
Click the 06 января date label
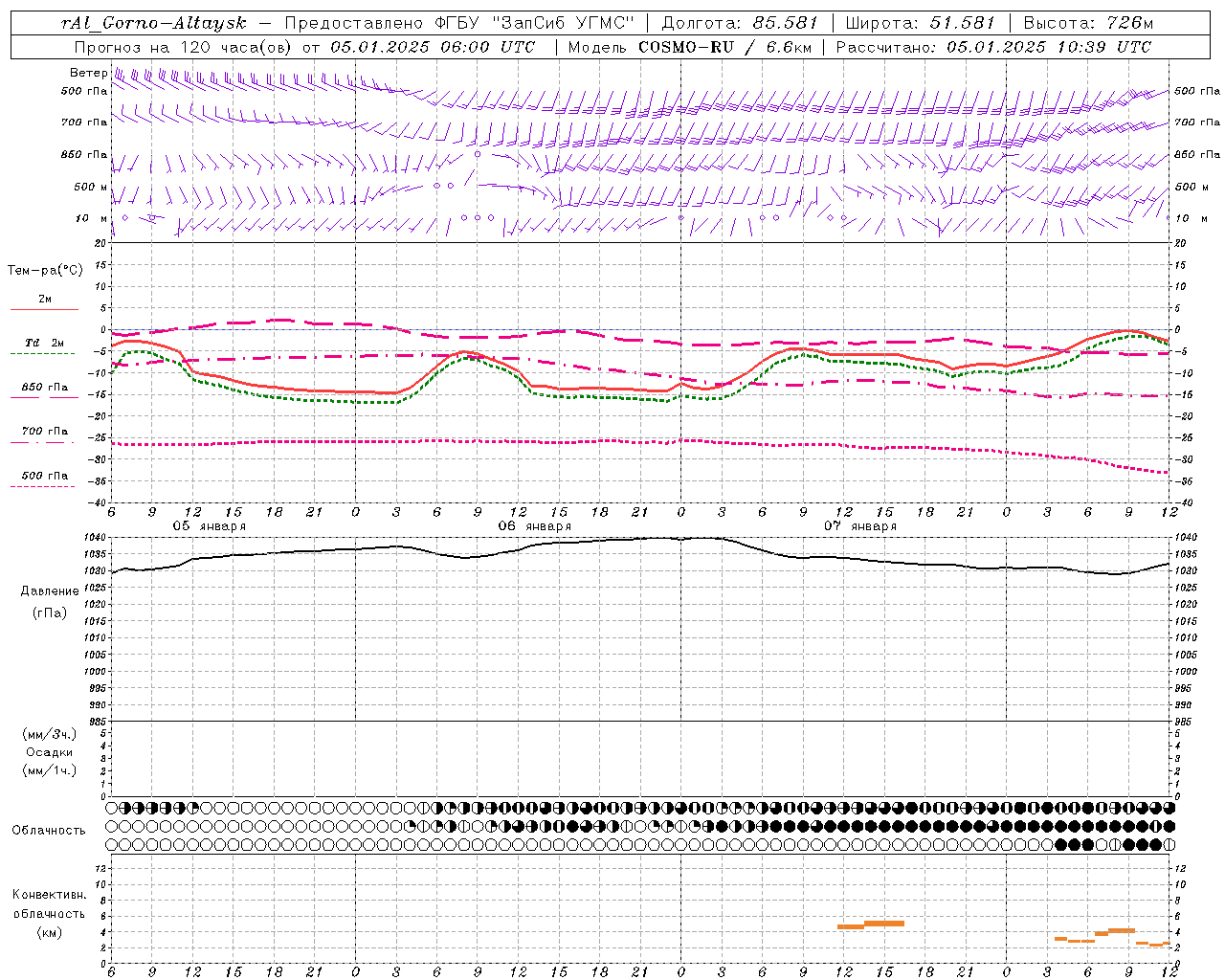tap(534, 526)
